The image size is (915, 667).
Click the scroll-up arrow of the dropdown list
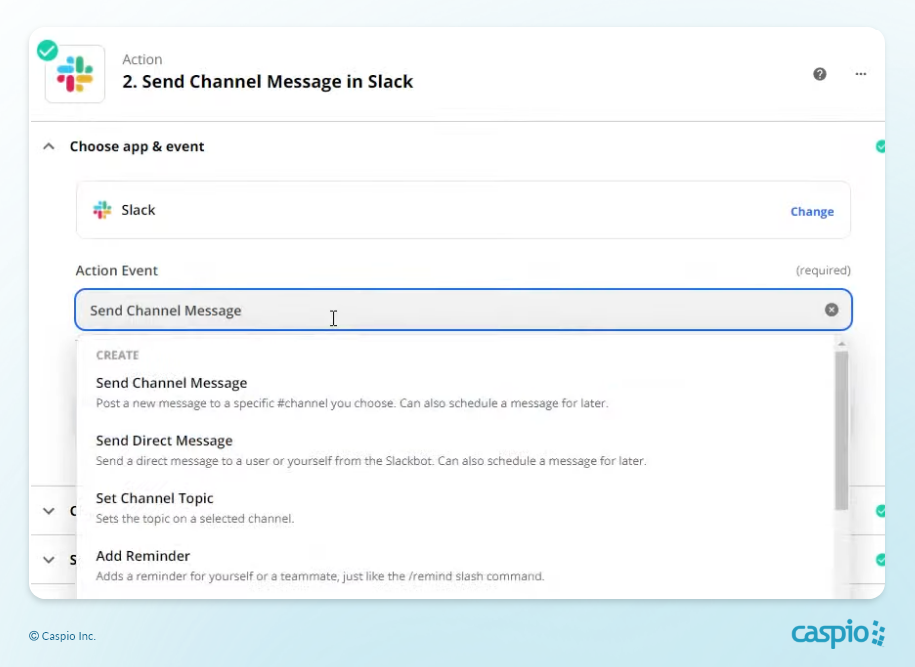[x=841, y=342]
